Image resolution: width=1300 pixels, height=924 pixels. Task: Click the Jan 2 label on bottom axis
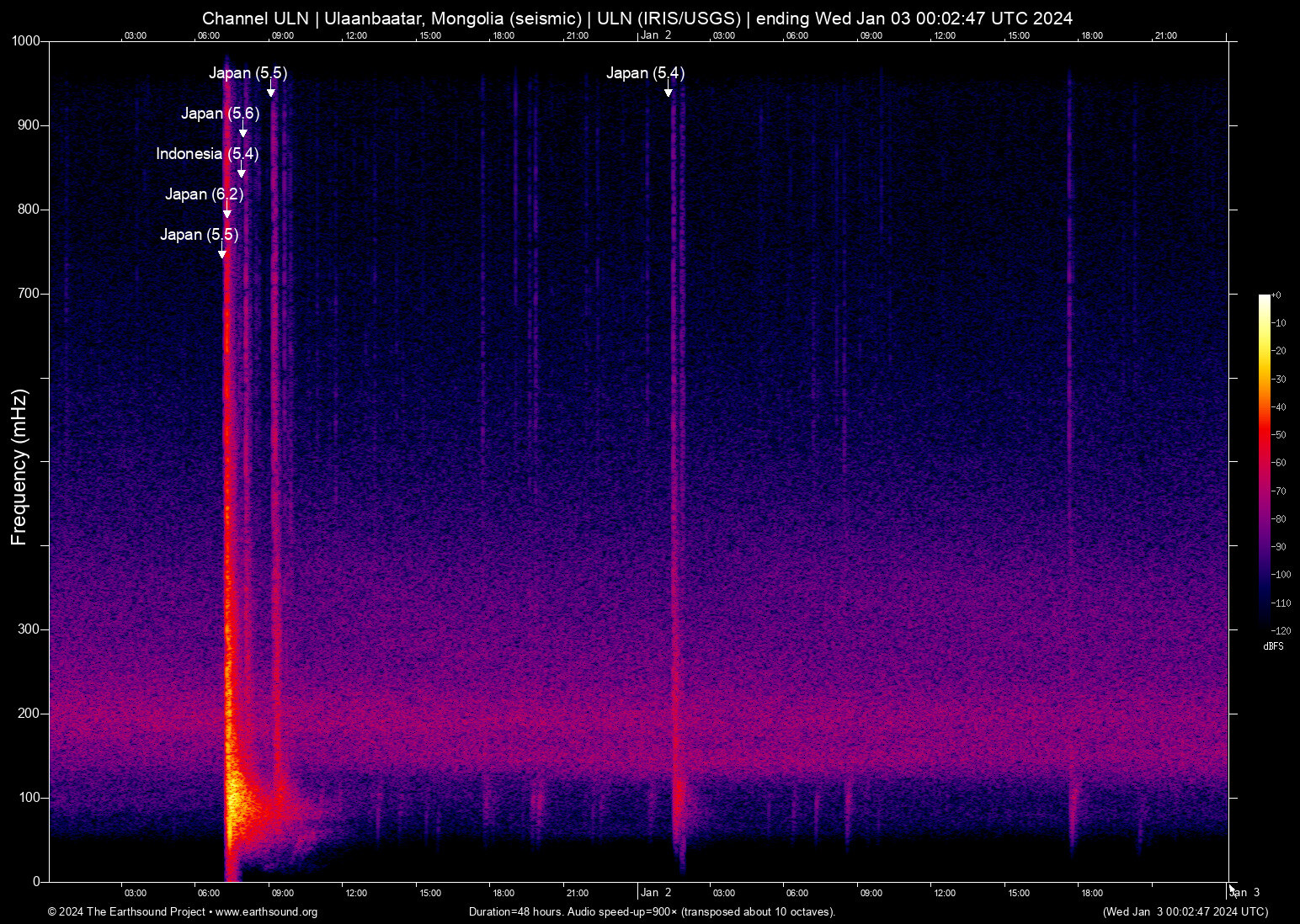pos(656,893)
